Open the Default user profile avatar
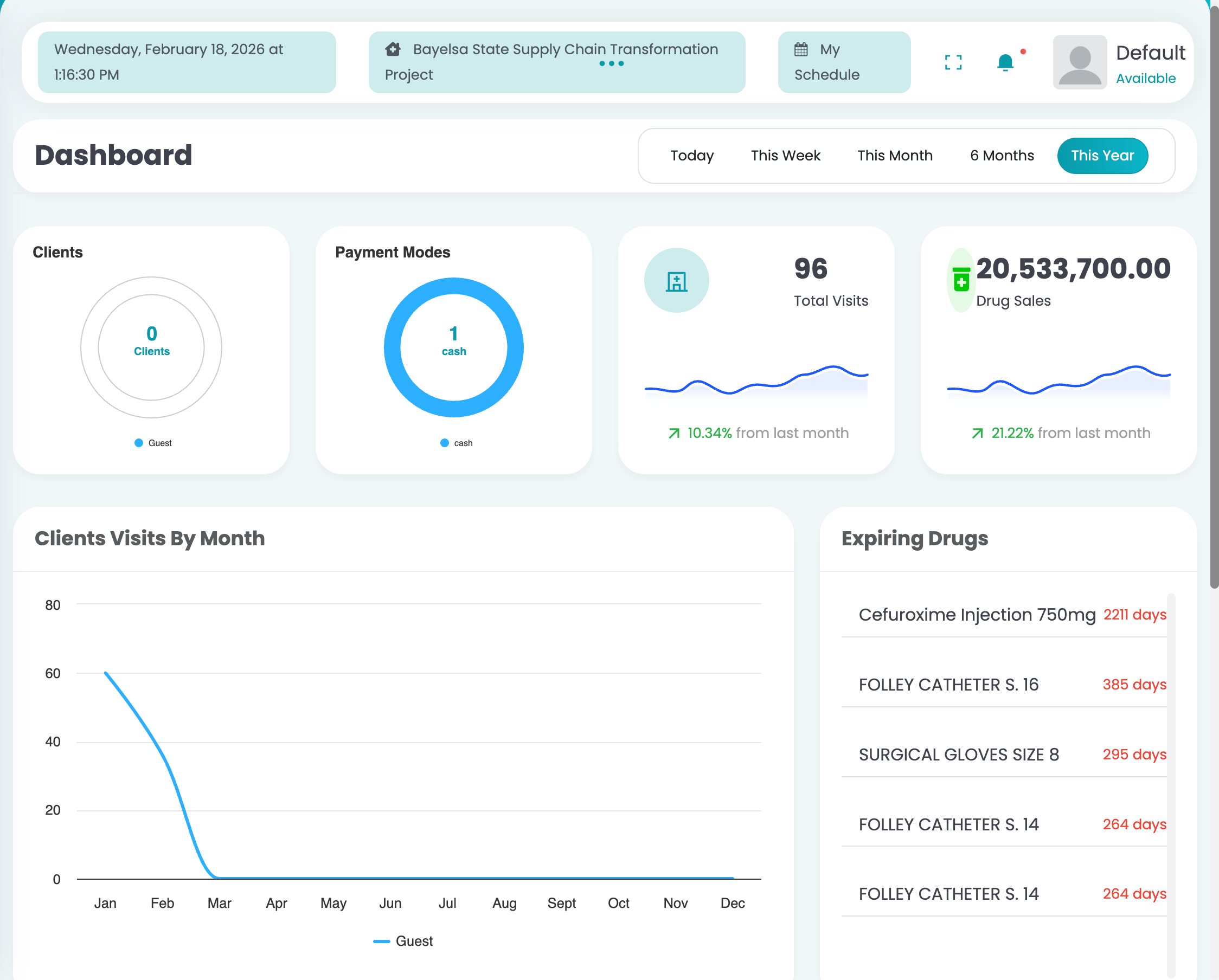1219x980 pixels. (1080, 62)
